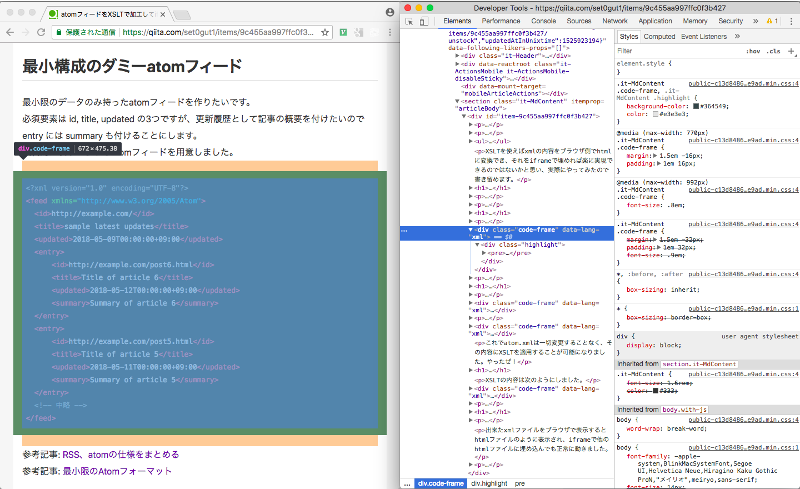Image resolution: width=800 pixels, height=489 pixels.
Task: Open the DevTools three-dot customize menu
Action: (x=791, y=21)
